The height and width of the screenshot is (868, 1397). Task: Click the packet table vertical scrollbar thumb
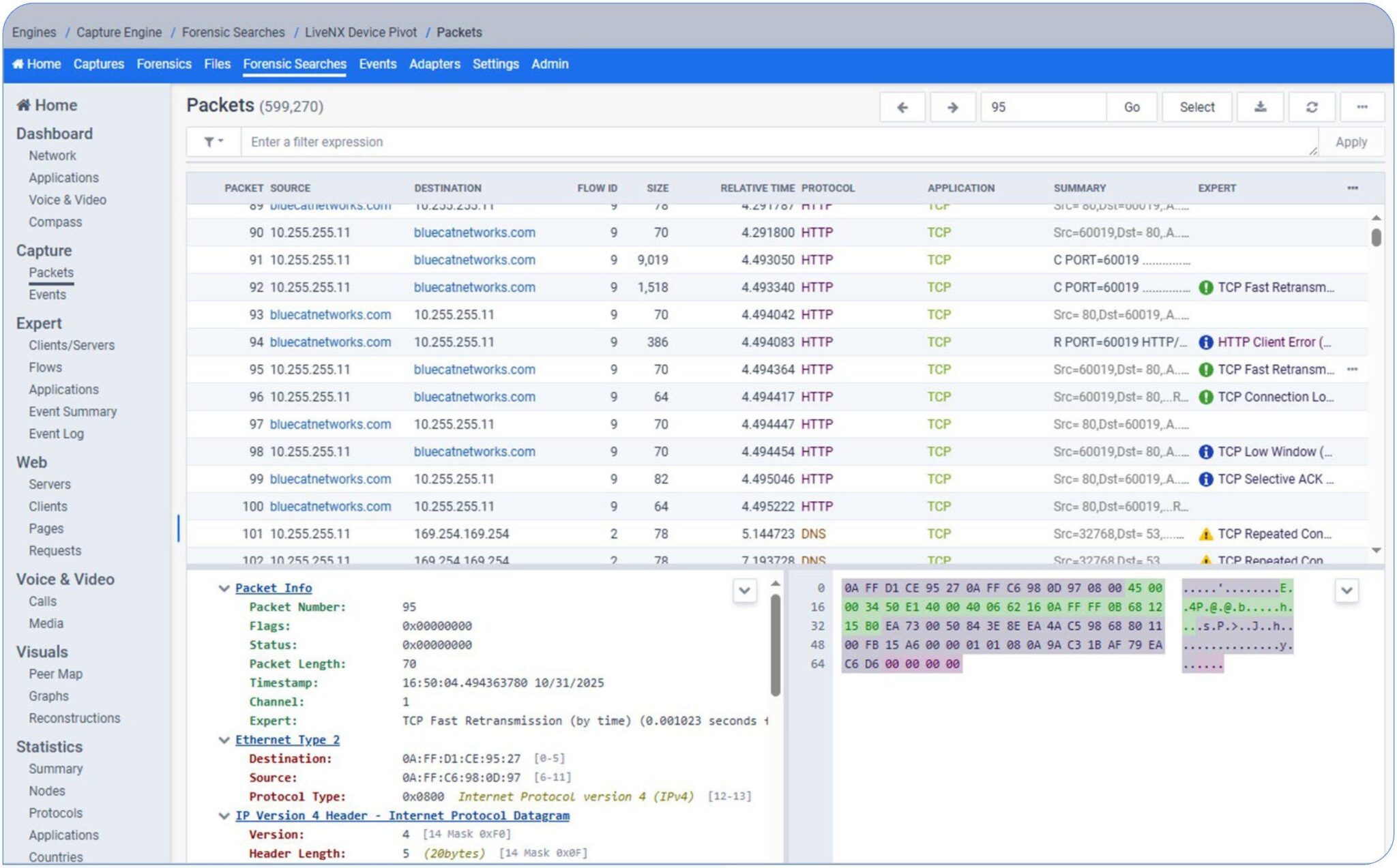pos(1377,237)
